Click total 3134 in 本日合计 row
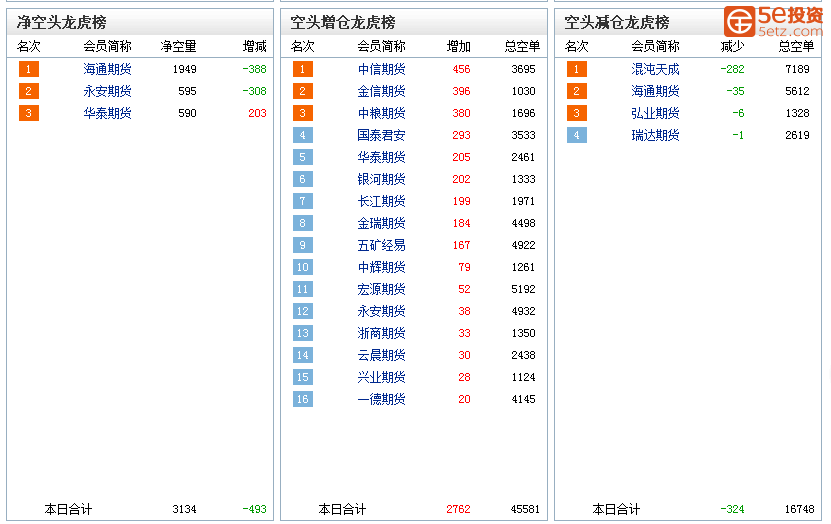 pos(184,509)
